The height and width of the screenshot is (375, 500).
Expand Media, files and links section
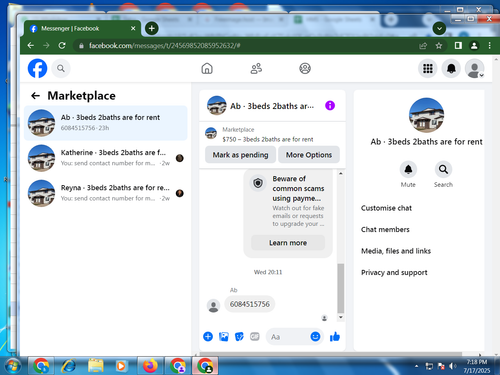[x=396, y=251]
